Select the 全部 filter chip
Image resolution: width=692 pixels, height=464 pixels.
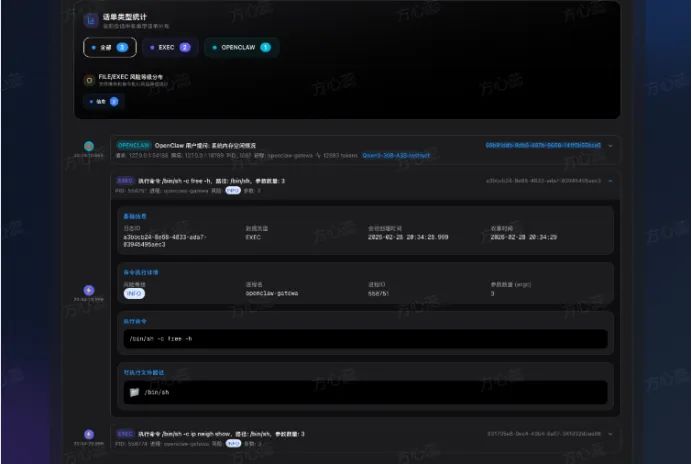[108, 47]
